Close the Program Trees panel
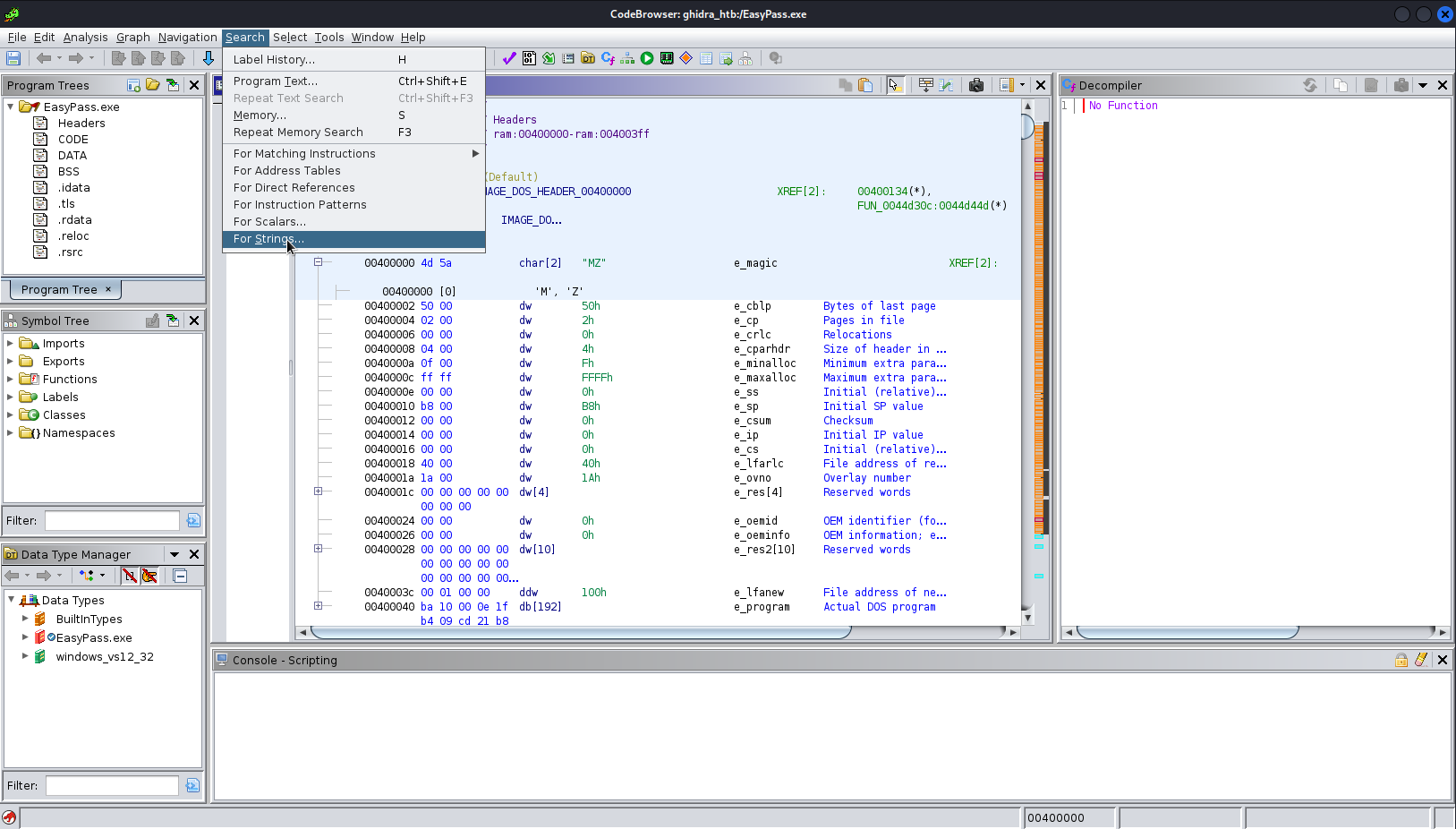Viewport: 1456px width, 829px height. click(194, 85)
